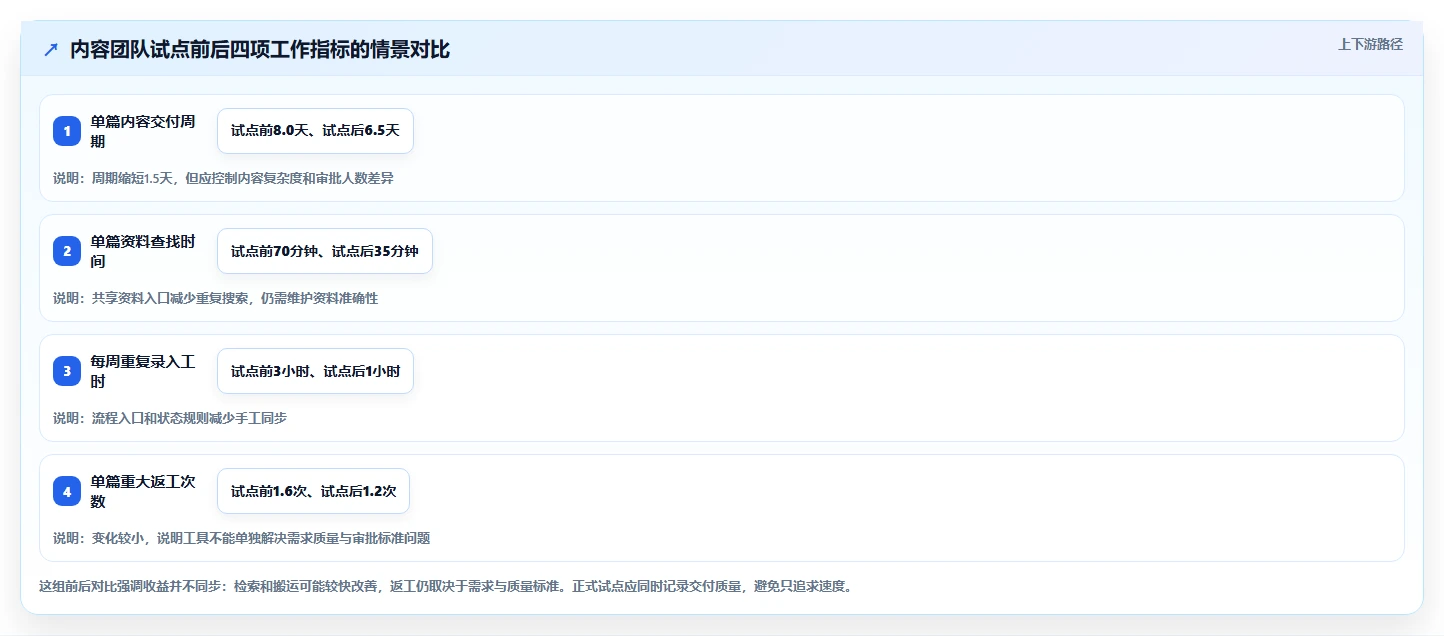Click the number 1 badge for 单篇内容交付周期
This screenshot has width=1444, height=636.
tap(67, 131)
